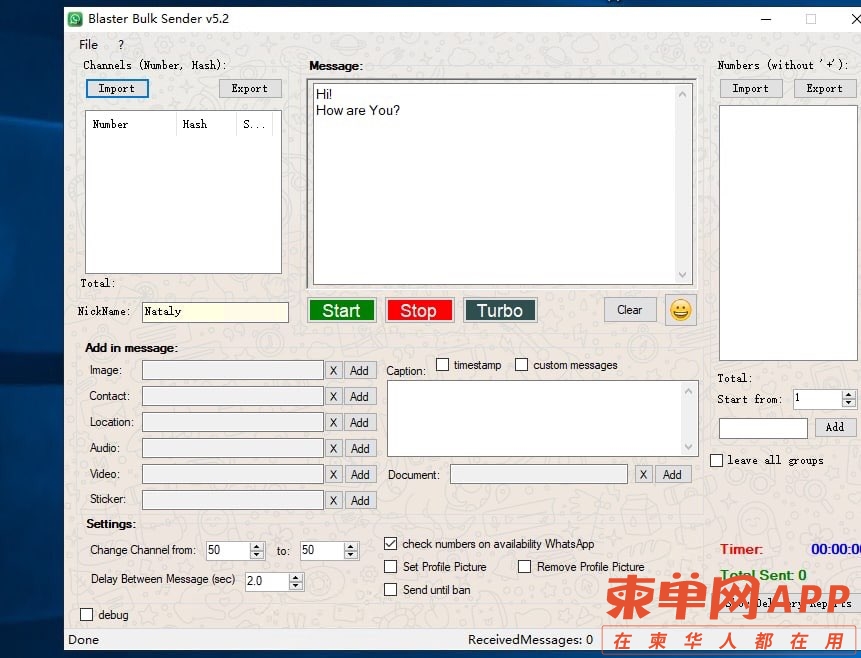Toggle the debug checkbox

click(86, 614)
